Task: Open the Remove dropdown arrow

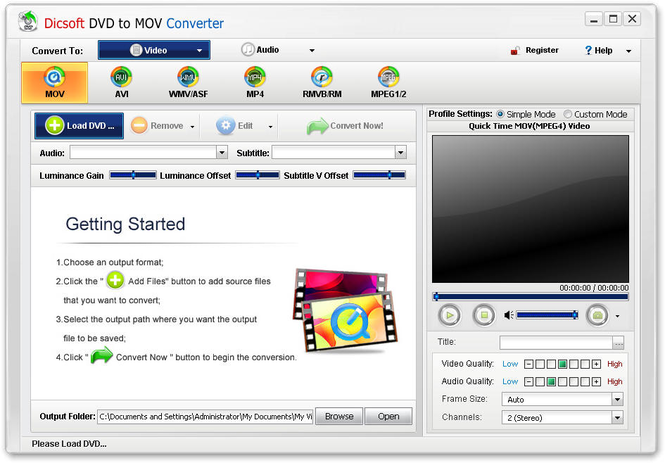Action: (x=193, y=126)
